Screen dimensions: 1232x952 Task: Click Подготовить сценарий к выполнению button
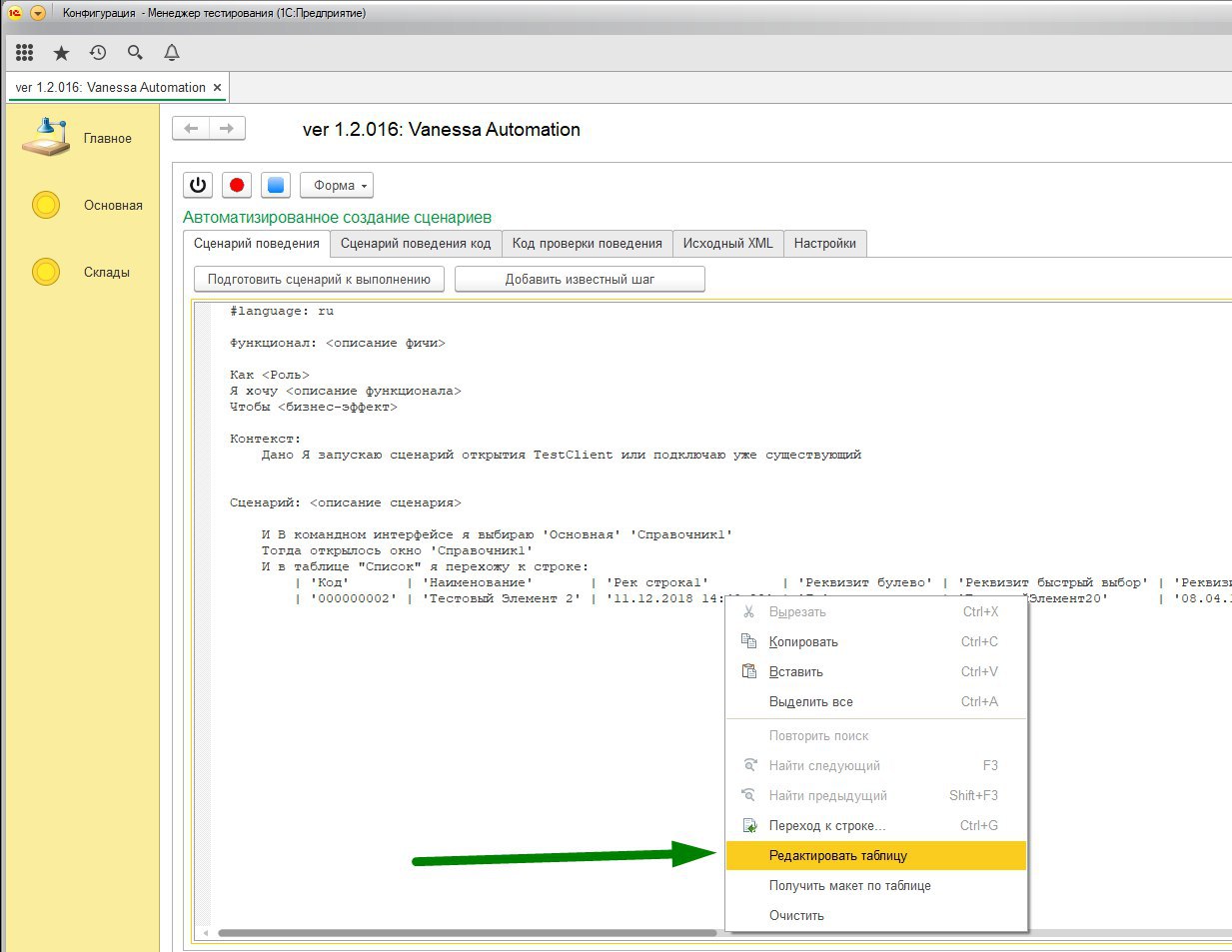pyautogui.click(x=319, y=279)
